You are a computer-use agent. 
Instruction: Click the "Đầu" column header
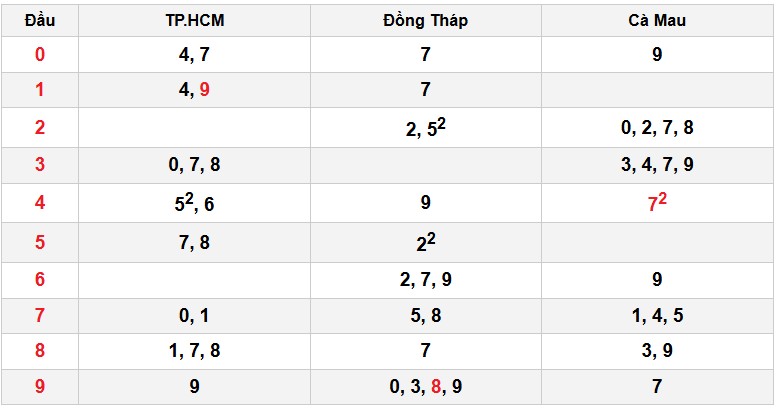tap(39, 20)
